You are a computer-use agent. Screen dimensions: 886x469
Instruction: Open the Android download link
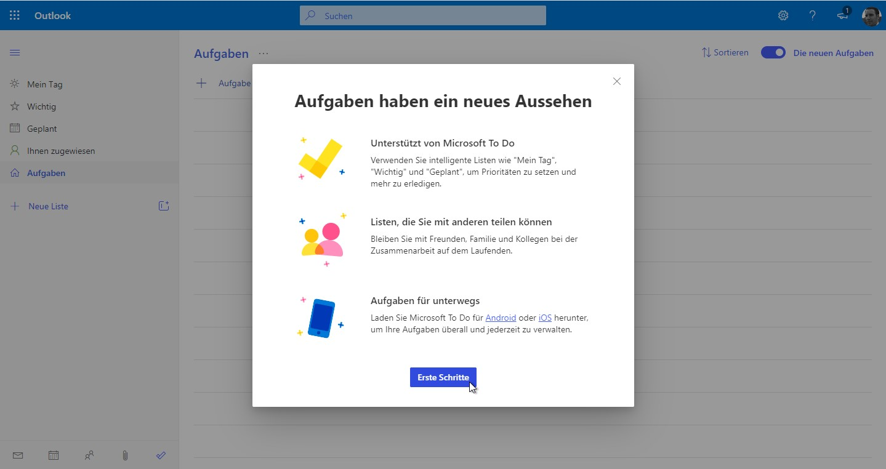click(x=501, y=318)
